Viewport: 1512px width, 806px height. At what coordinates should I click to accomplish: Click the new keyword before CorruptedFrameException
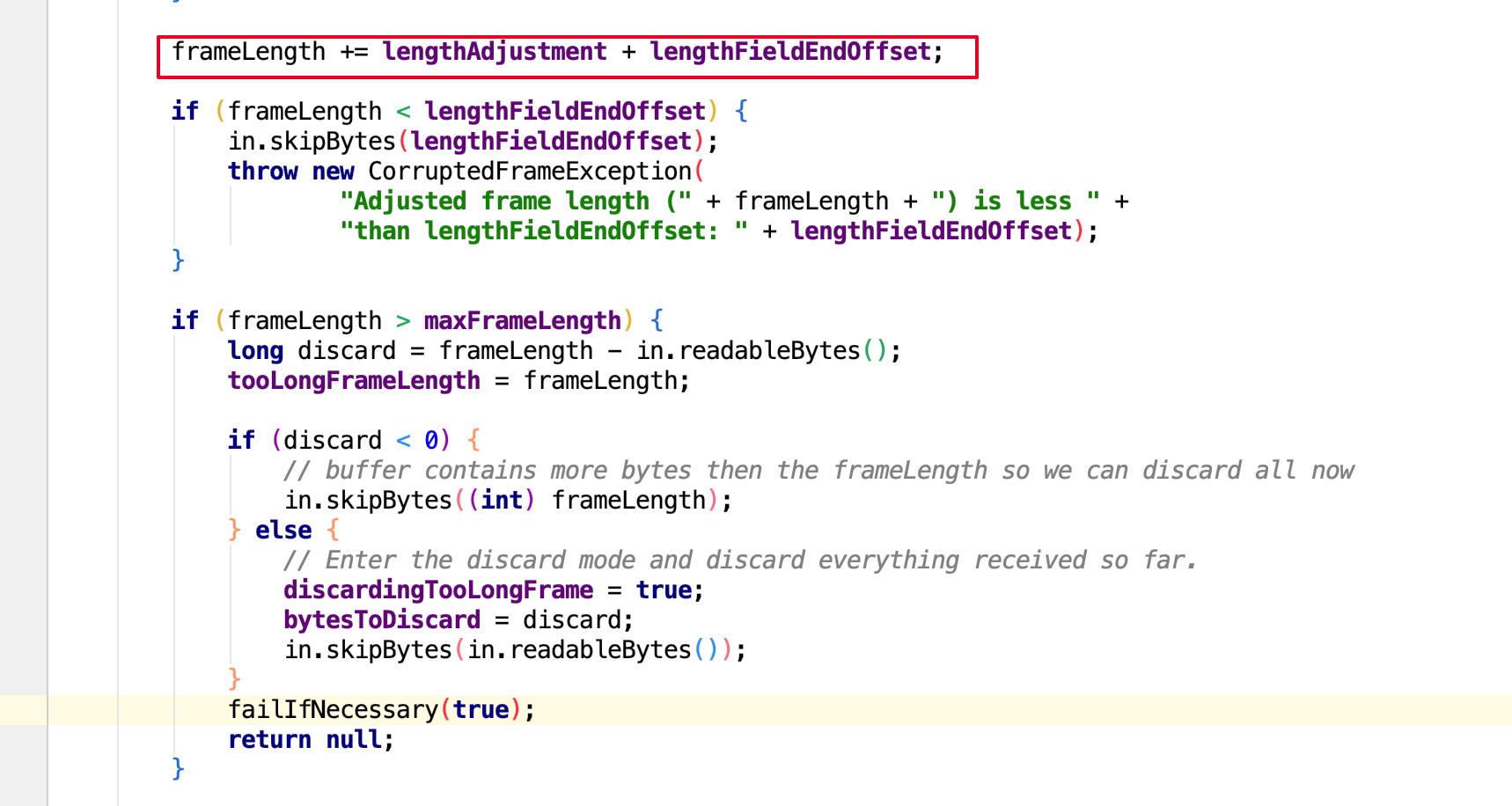334,172
